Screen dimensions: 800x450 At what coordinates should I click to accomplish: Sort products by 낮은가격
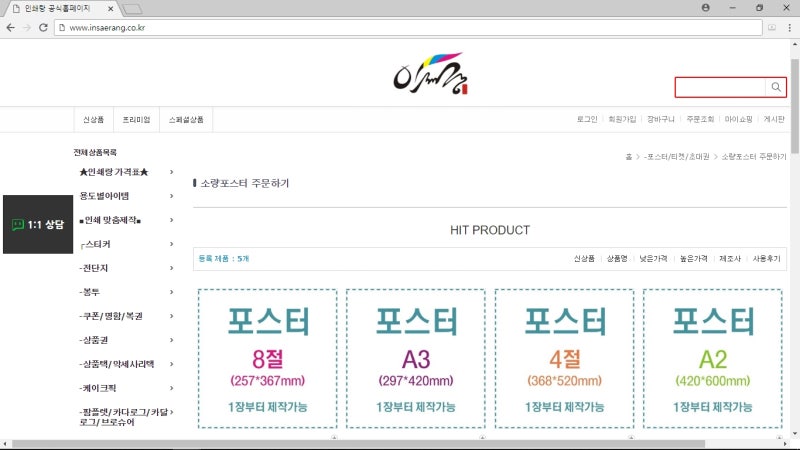(653, 259)
